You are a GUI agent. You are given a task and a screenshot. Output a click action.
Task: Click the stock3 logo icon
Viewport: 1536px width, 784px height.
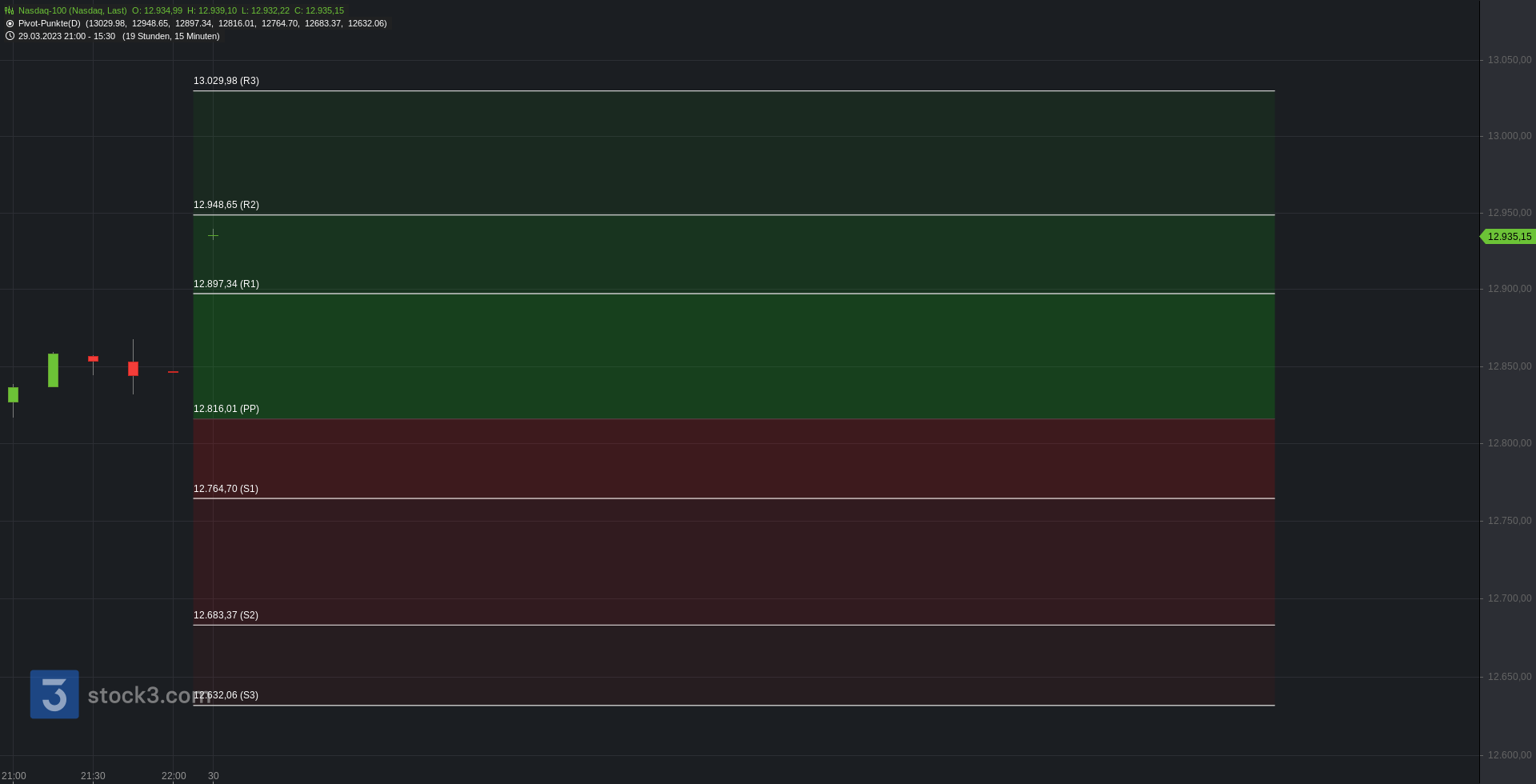pyautogui.click(x=54, y=694)
